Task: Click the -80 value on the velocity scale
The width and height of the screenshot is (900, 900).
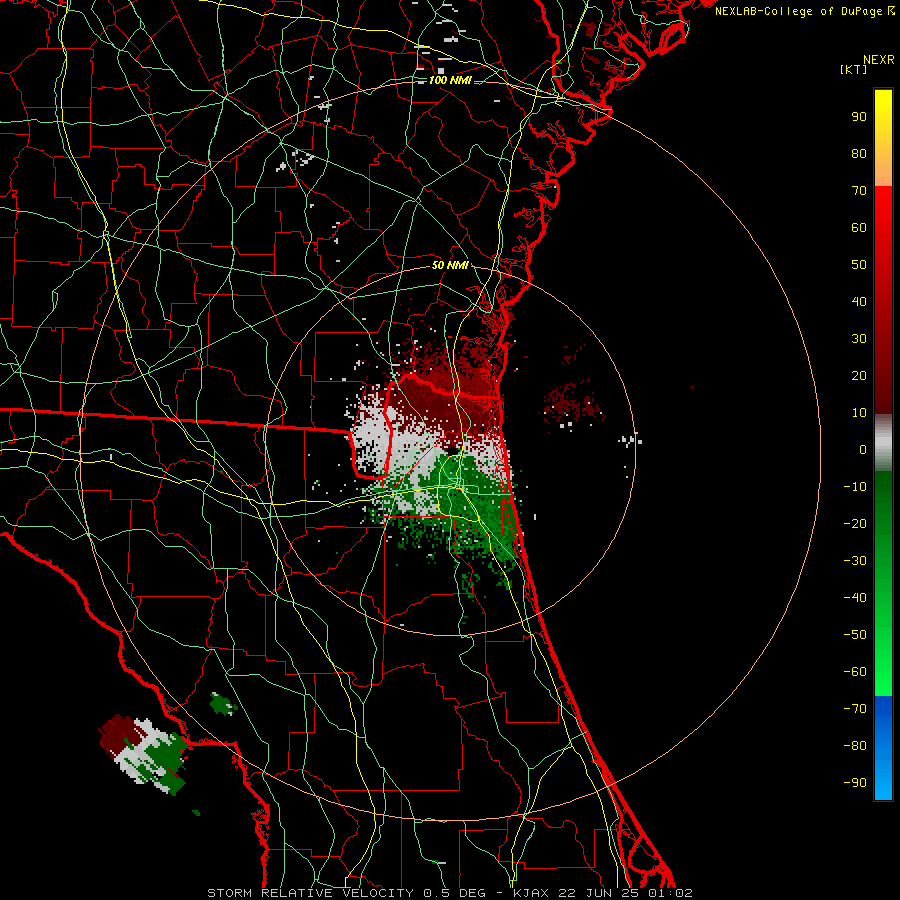Action: point(855,746)
